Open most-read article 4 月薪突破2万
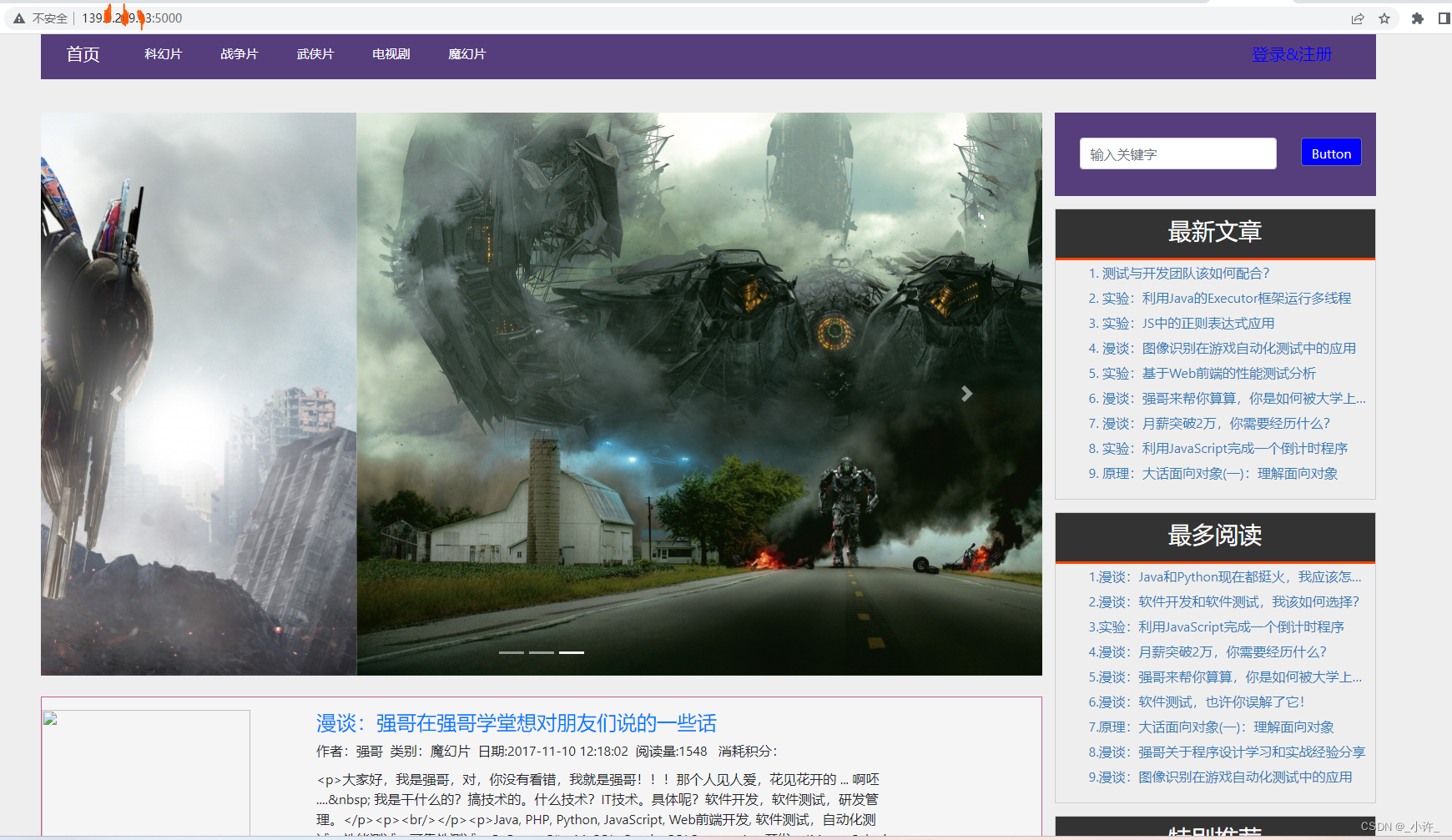The image size is (1452, 840). pyautogui.click(x=1207, y=652)
